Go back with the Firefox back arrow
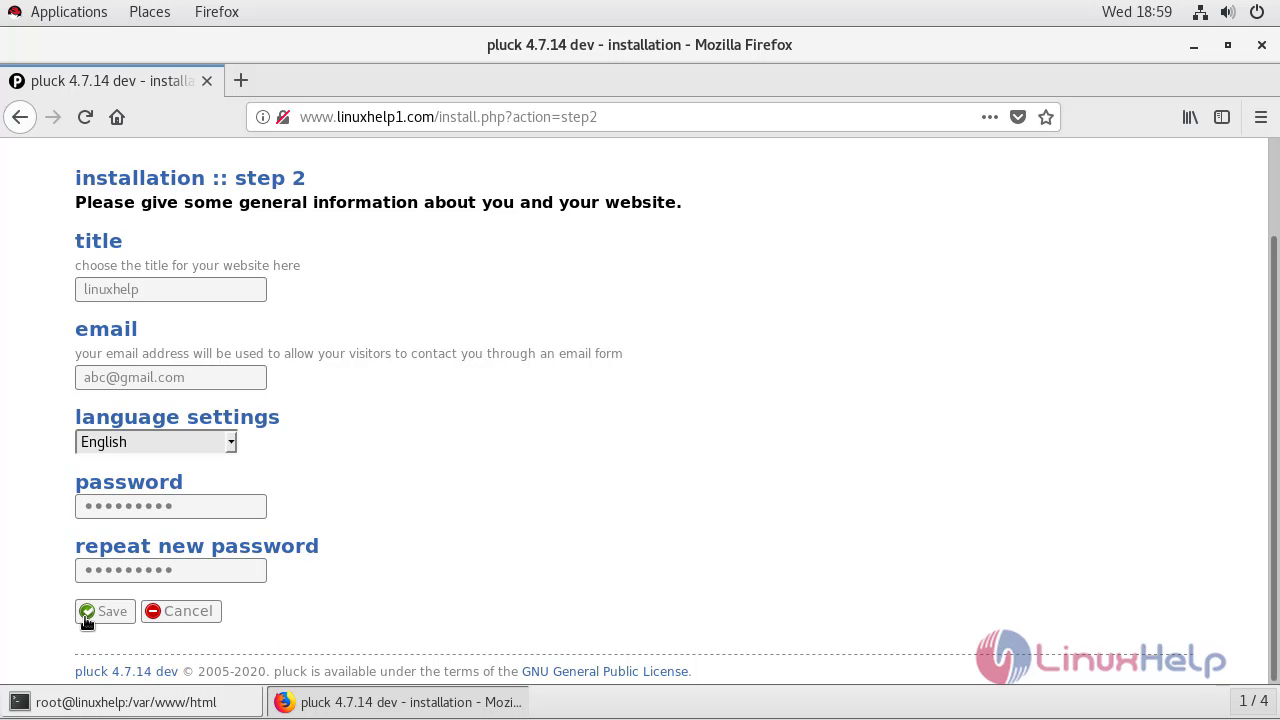 20,117
